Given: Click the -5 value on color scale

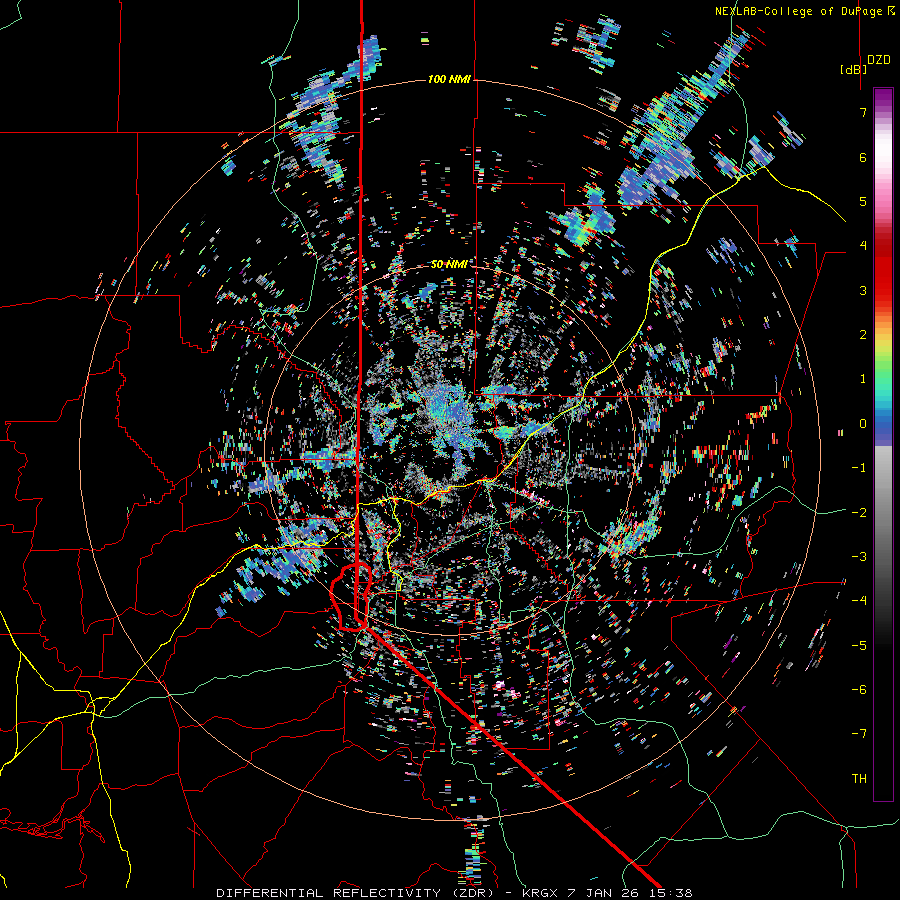Looking at the screenshot, I should pyautogui.click(x=859, y=645).
